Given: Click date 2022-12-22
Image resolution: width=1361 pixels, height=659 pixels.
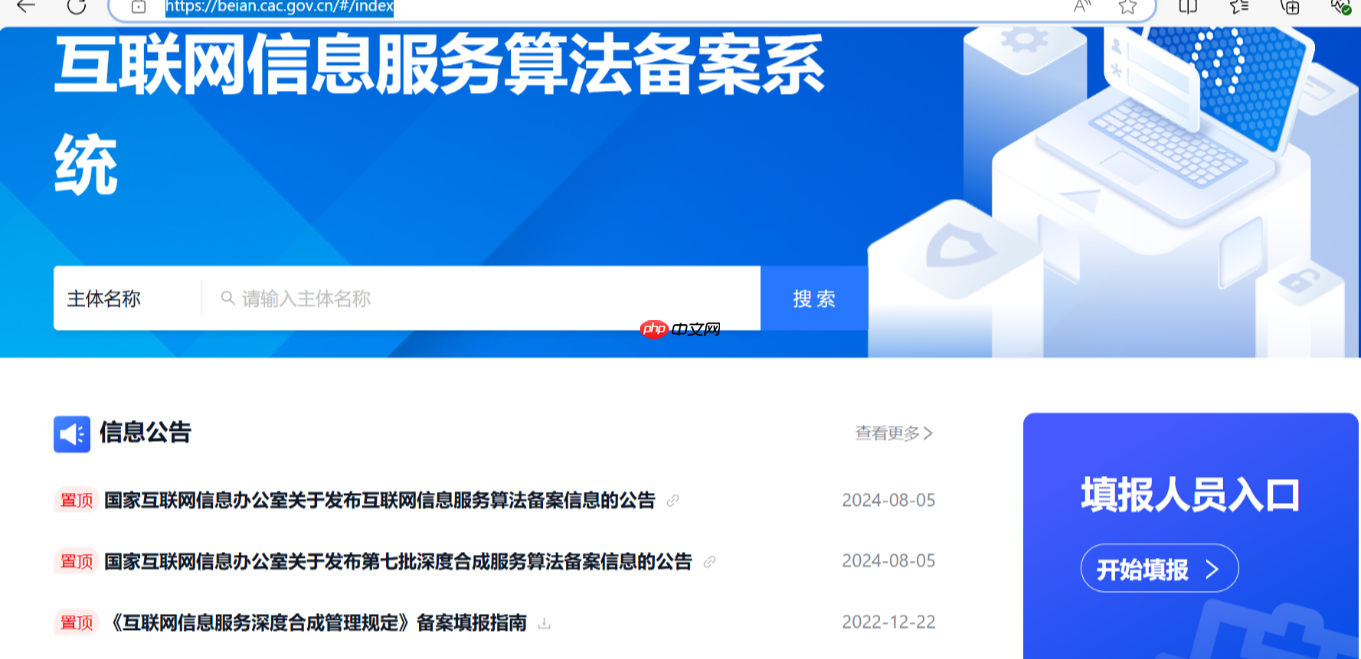Looking at the screenshot, I should click(x=889, y=622).
